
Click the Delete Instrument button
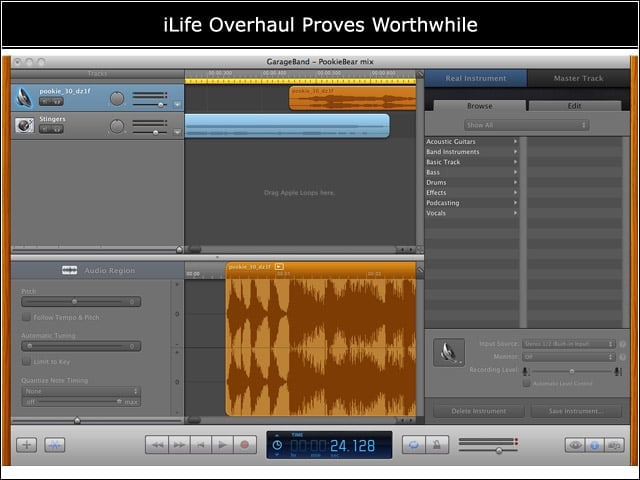point(479,411)
